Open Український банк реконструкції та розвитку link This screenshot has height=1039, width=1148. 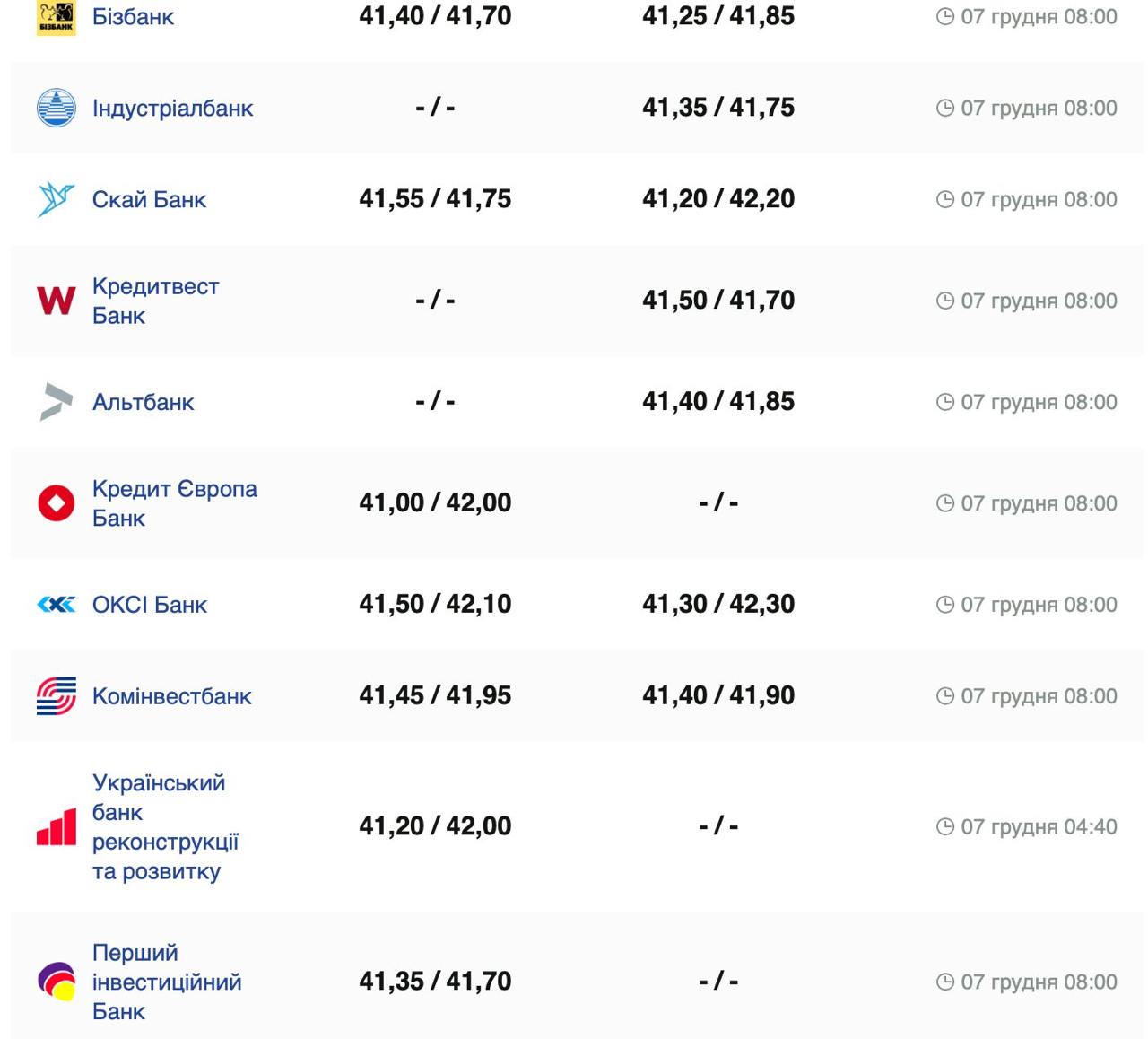pyautogui.click(x=165, y=826)
